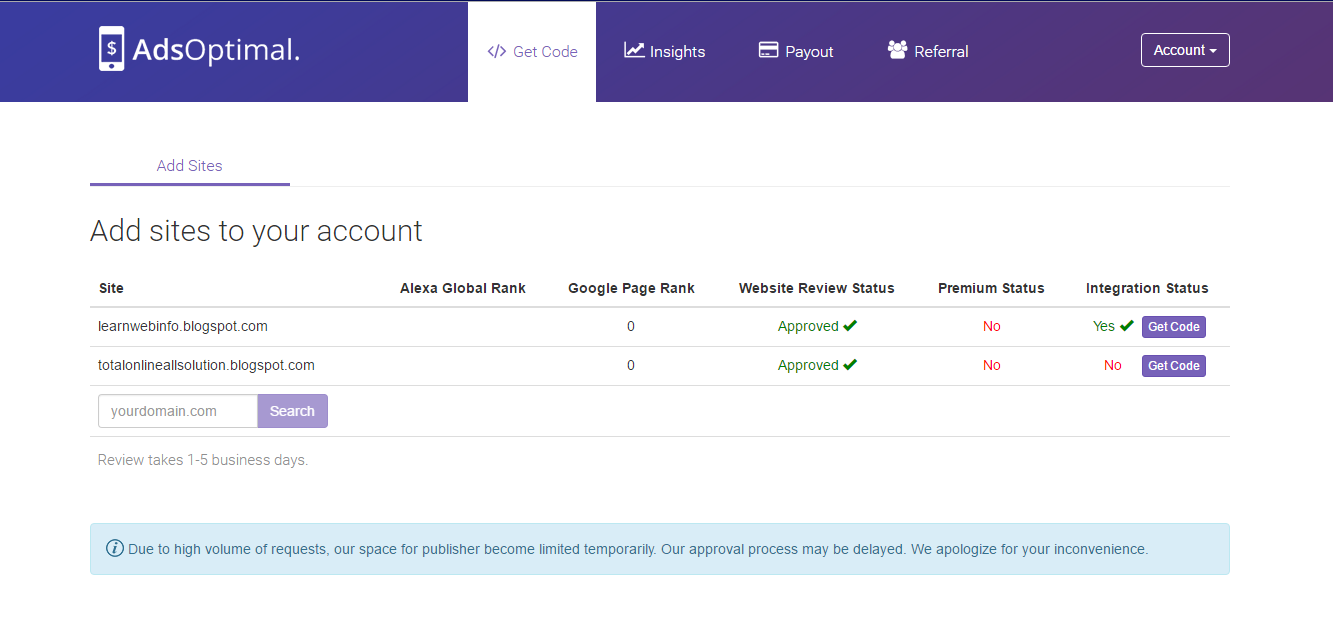Click the green checkmark for totalonlineallsolution approval
Image resolution: width=1333 pixels, height=625 pixels.
click(x=850, y=365)
